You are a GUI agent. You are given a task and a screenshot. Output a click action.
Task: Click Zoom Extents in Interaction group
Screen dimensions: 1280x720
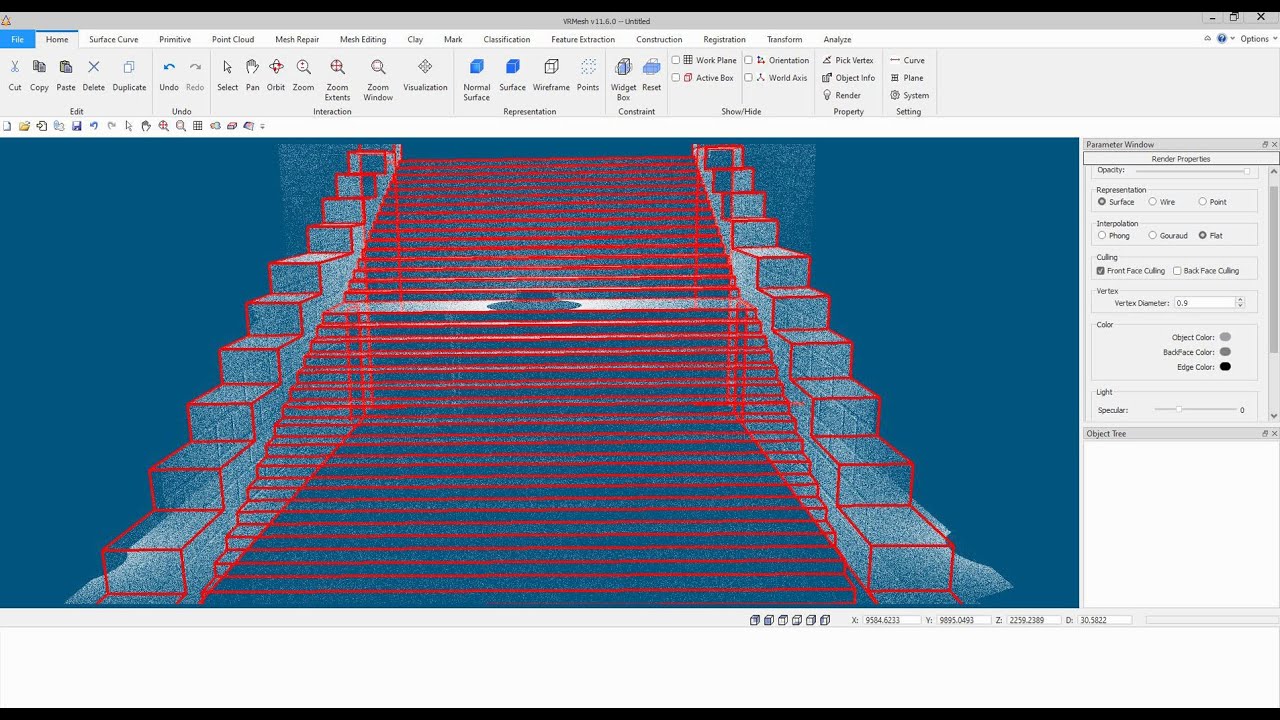pyautogui.click(x=338, y=67)
